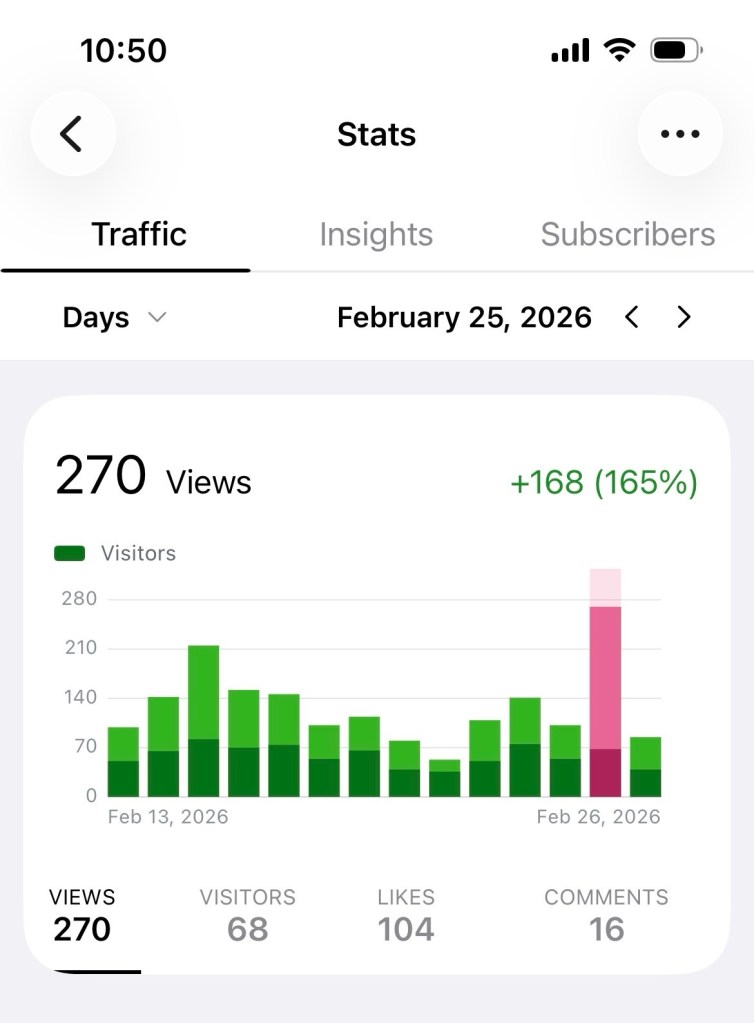
Task: Show the Comments metric with 16
Action: point(606,915)
